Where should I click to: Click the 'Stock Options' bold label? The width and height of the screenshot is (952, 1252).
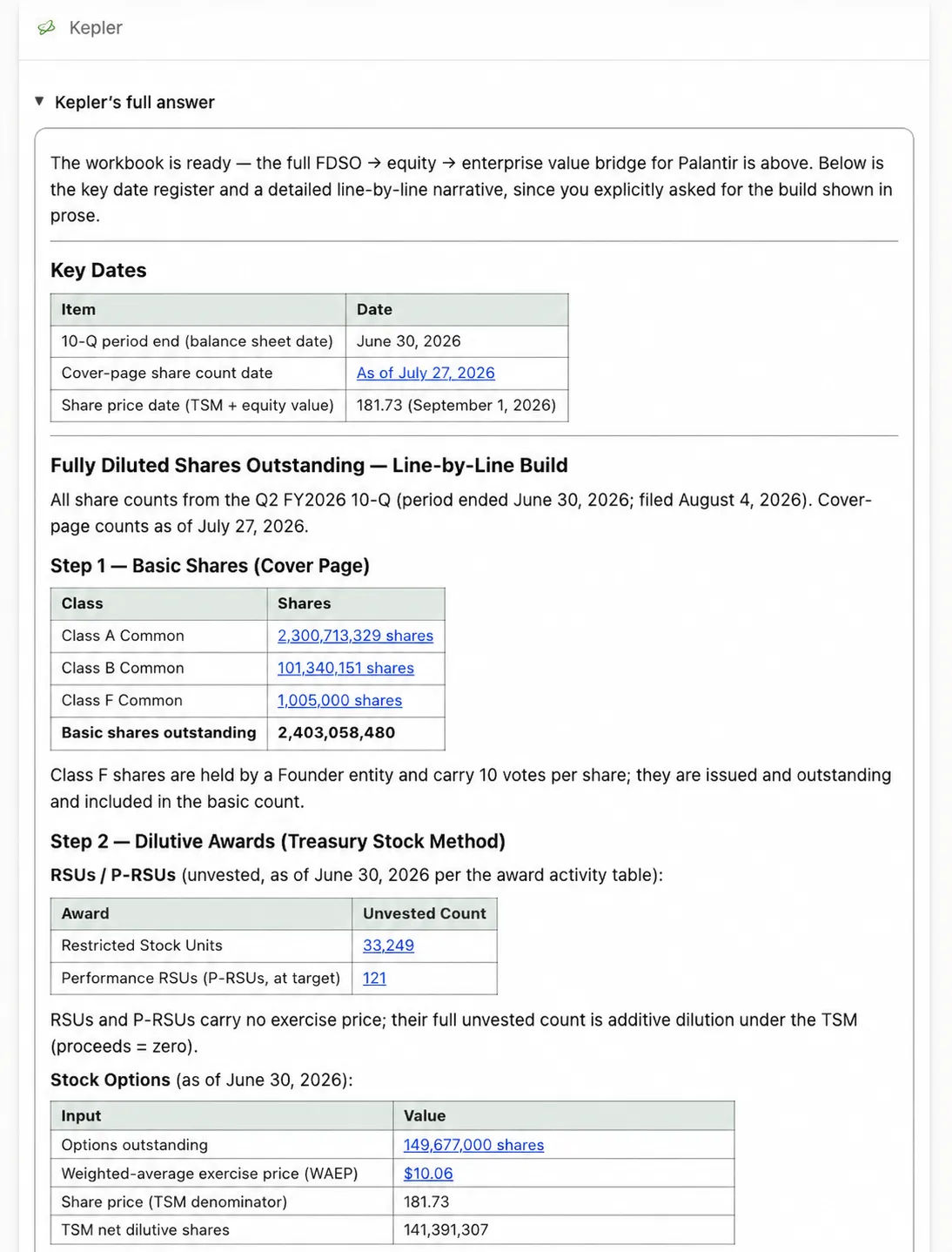click(x=111, y=1080)
